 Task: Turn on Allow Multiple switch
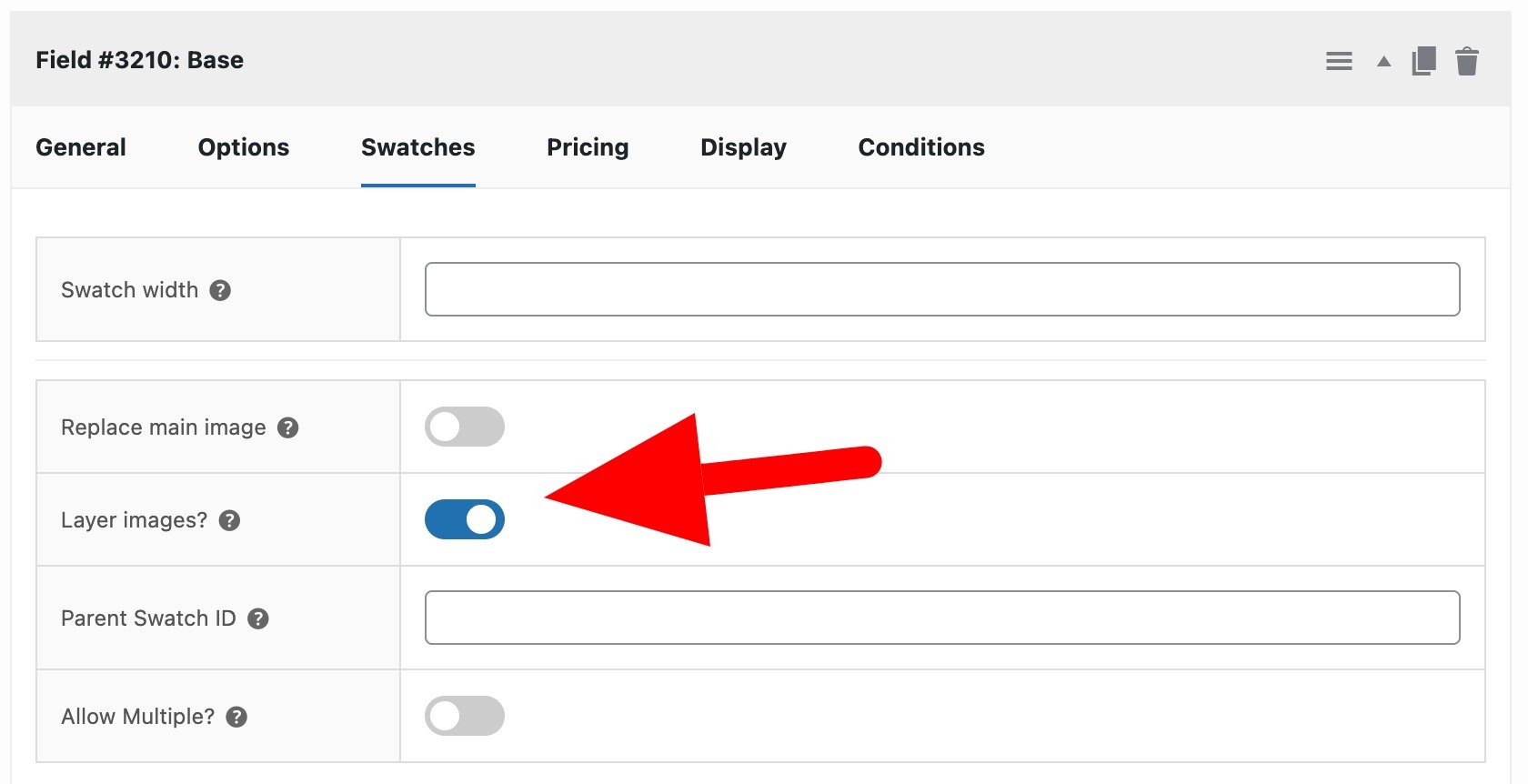(464, 716)
